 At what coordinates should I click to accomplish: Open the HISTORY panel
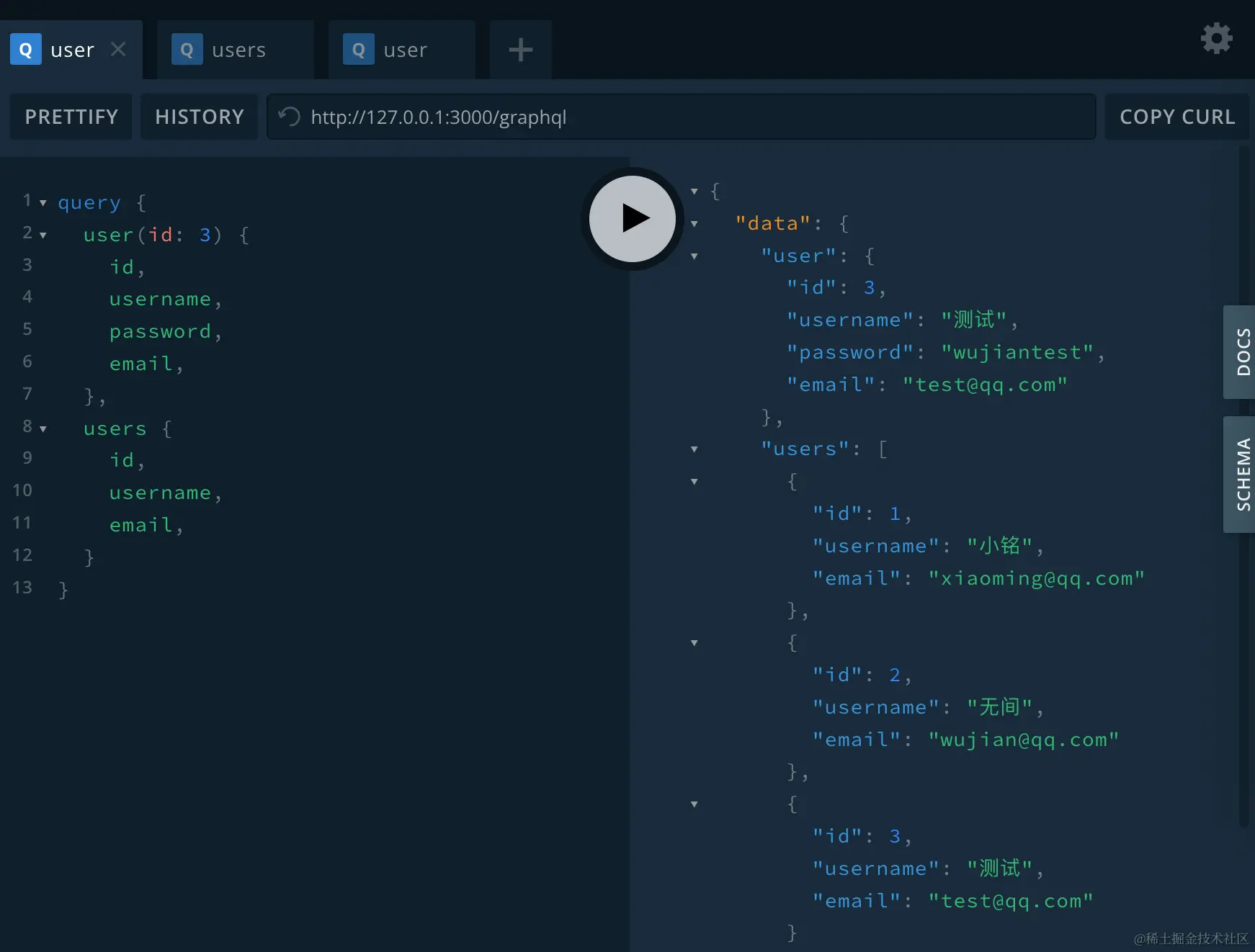pos(200,117)
